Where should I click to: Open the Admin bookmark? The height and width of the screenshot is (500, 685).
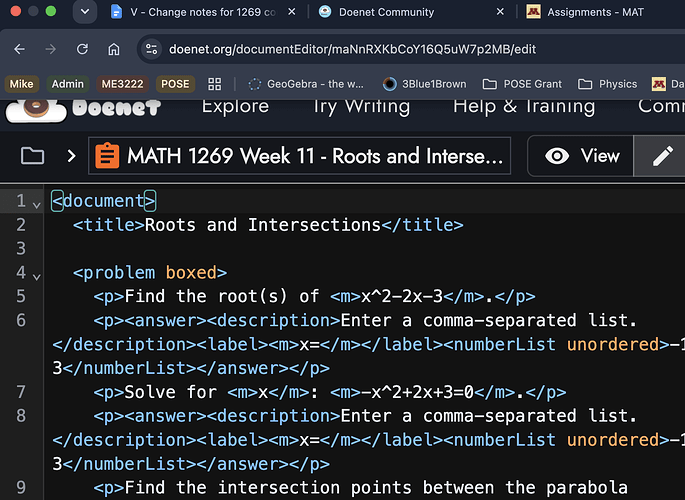[x=67, y=84]
